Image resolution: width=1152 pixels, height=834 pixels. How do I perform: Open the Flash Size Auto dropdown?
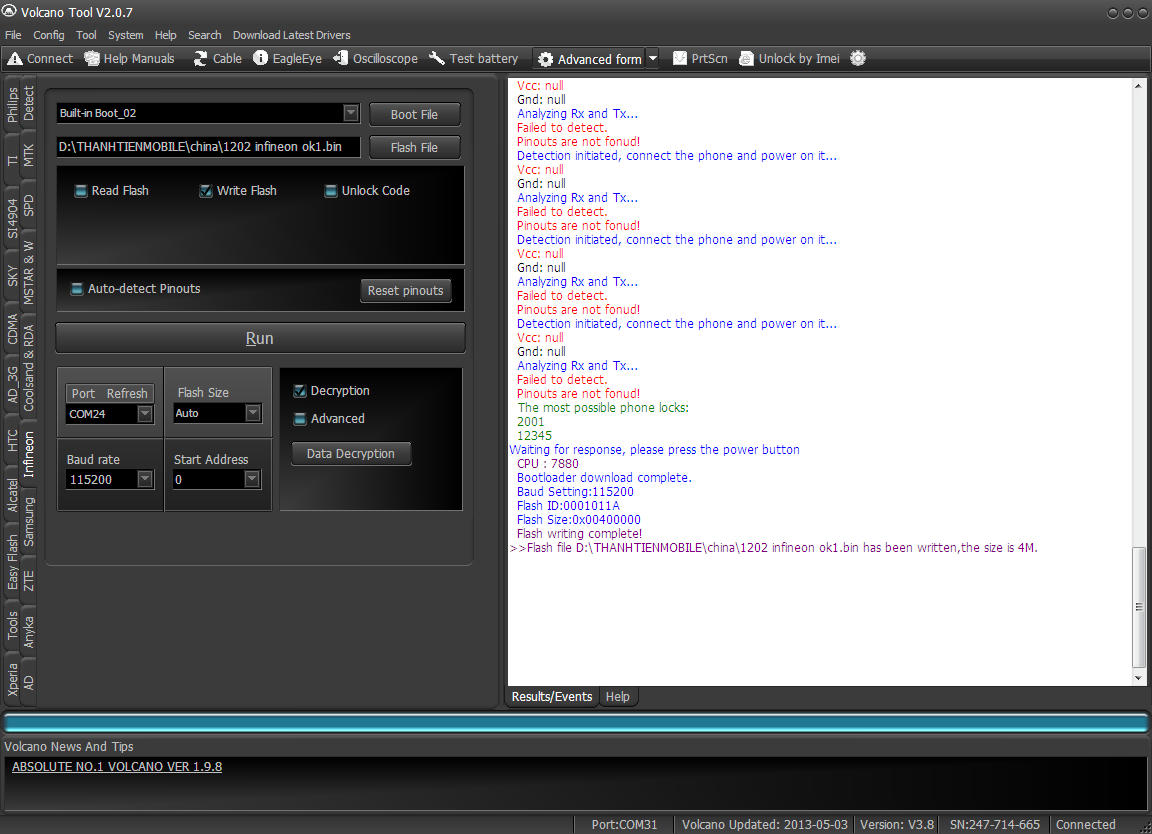(253, 413)
